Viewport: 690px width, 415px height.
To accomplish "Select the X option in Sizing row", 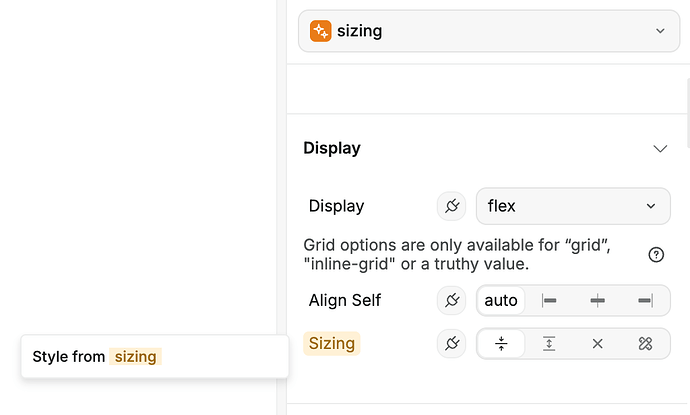I will [x=597, y=344].
